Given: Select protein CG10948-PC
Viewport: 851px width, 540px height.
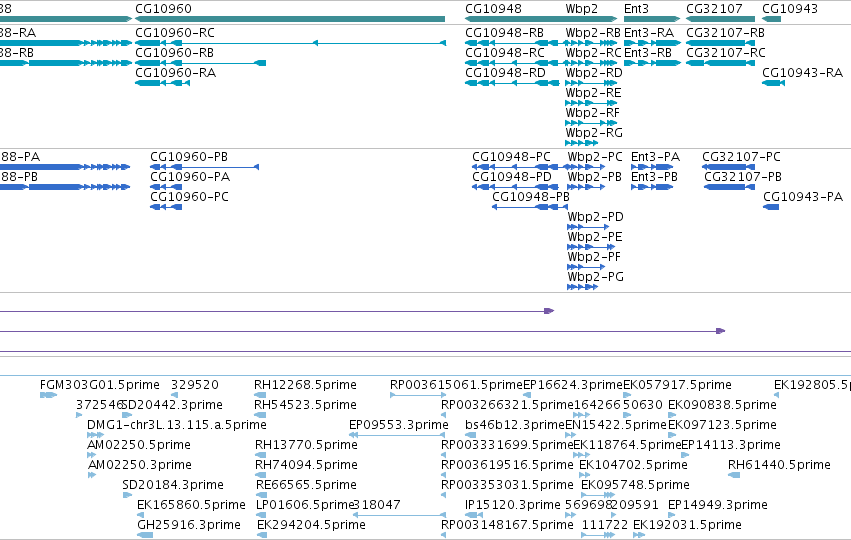Looking at the screenshot, I should [511, 157].
